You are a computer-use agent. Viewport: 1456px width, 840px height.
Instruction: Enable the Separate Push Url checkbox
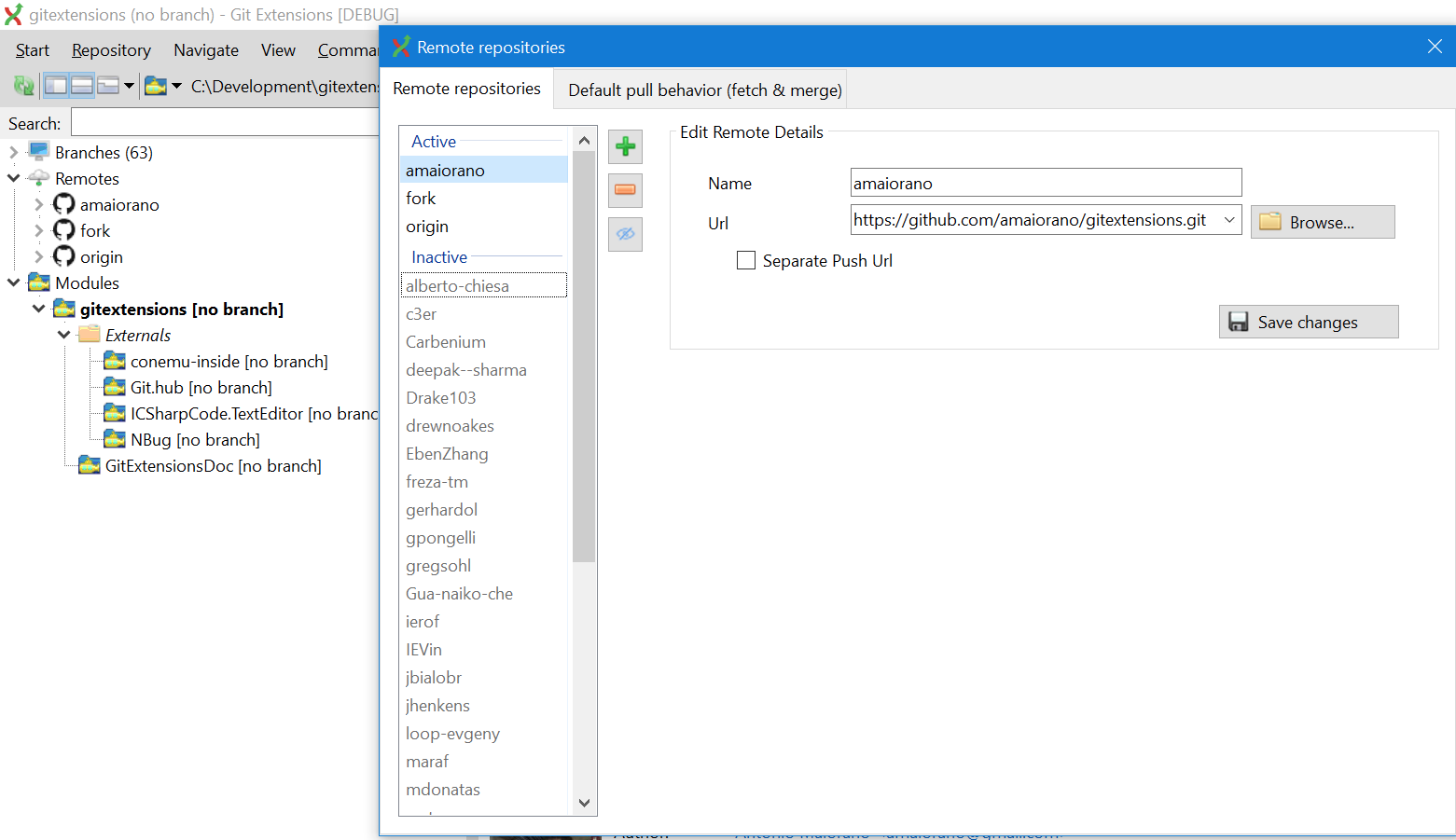[746, 260]
